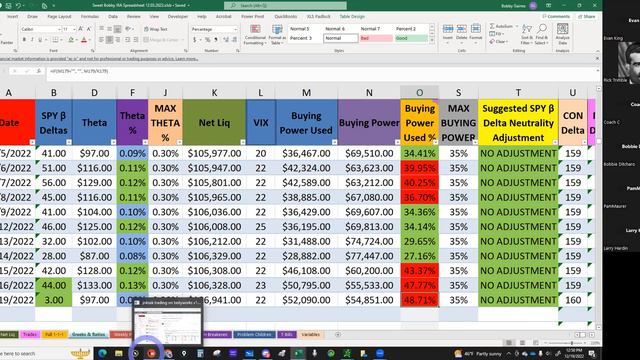Add a new sheet with plus button
Viewport: 640px width, 360px height.
pos(338,334)
